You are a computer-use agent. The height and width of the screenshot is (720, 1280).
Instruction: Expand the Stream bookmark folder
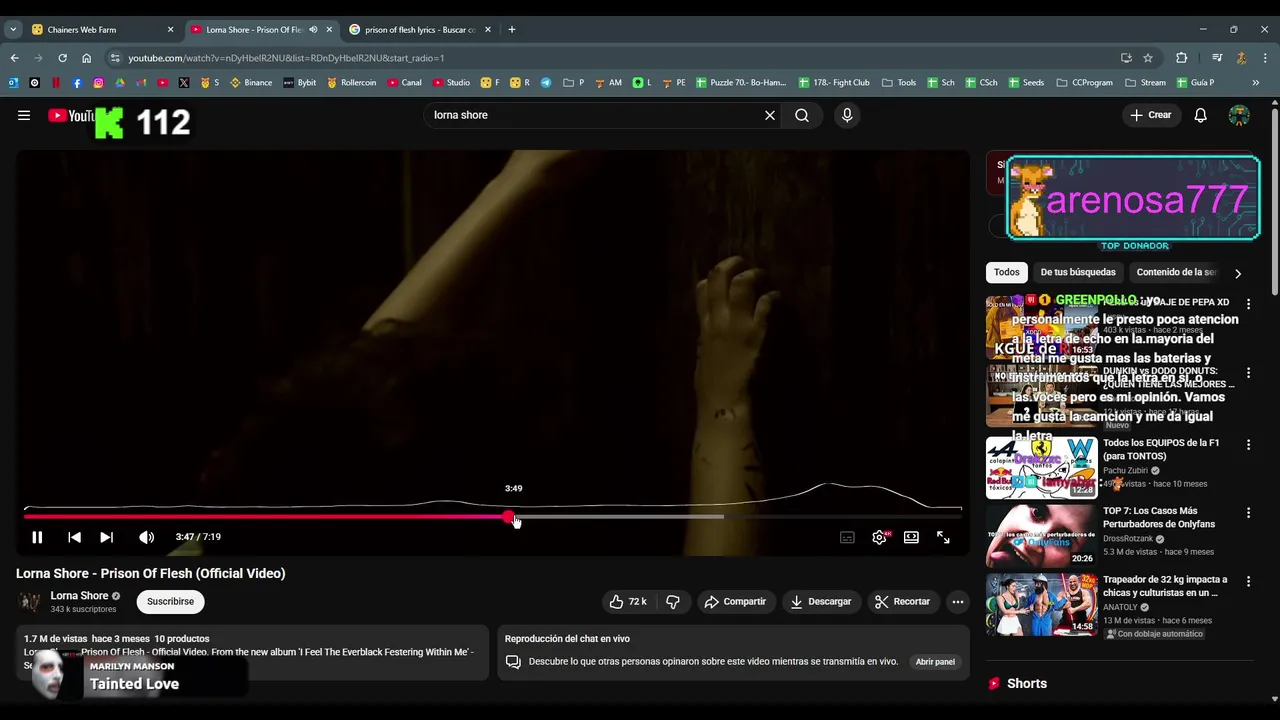pos(1146,83)
